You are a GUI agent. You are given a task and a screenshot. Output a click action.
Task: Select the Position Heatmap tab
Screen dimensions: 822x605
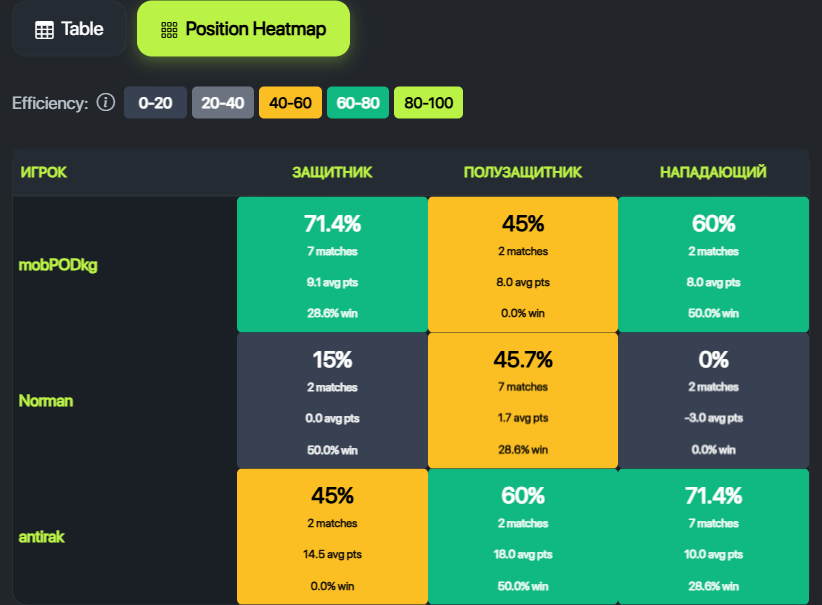click(x=243, y=29)
